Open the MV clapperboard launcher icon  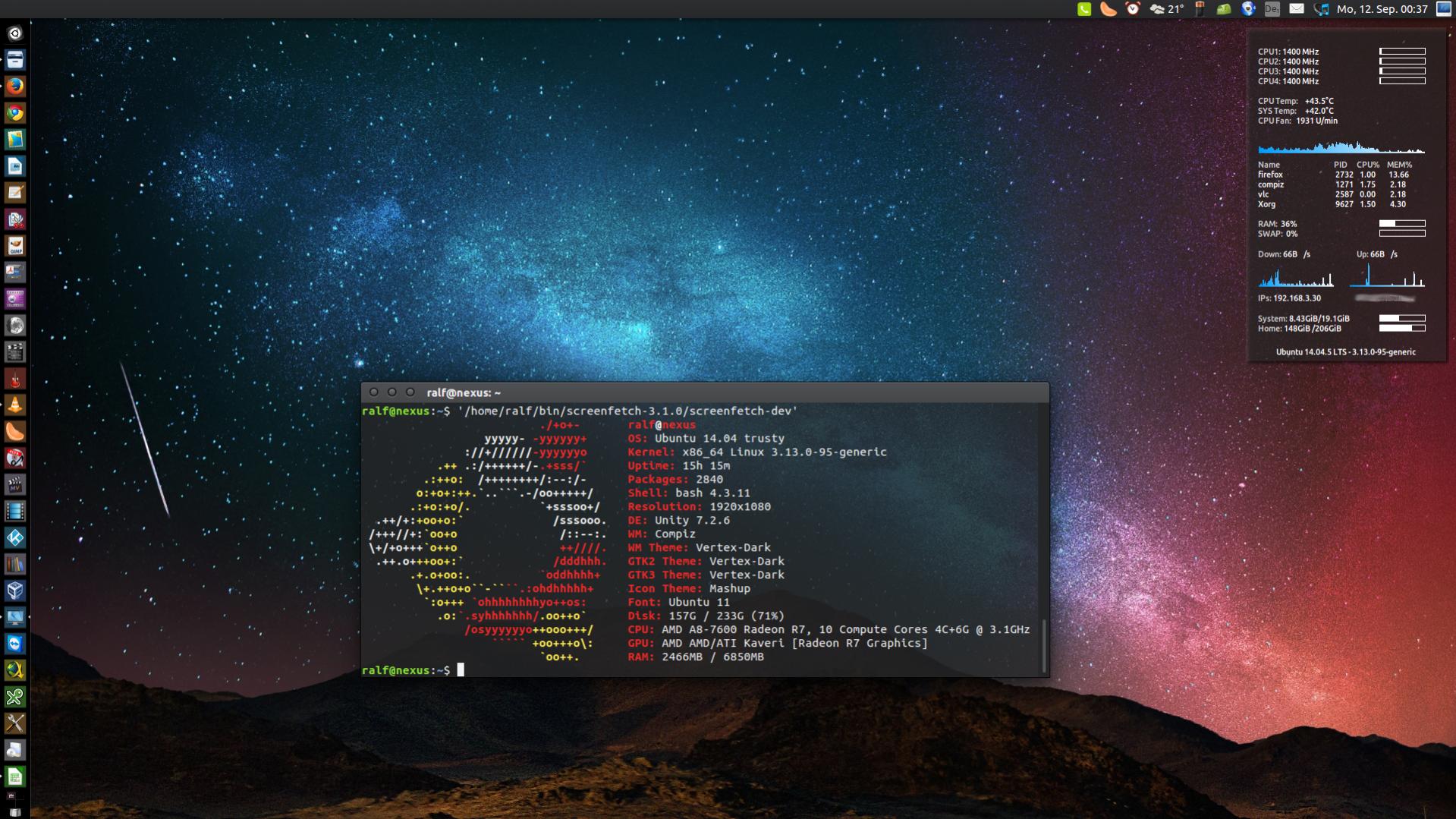(x=14, y=485)
